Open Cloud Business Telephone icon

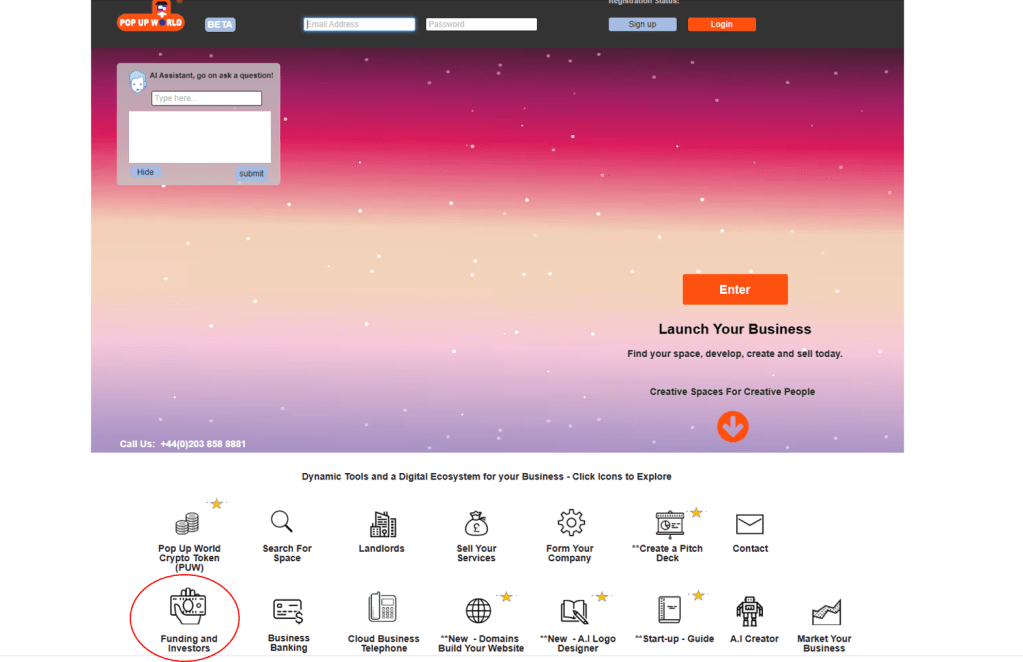(382, 608)
